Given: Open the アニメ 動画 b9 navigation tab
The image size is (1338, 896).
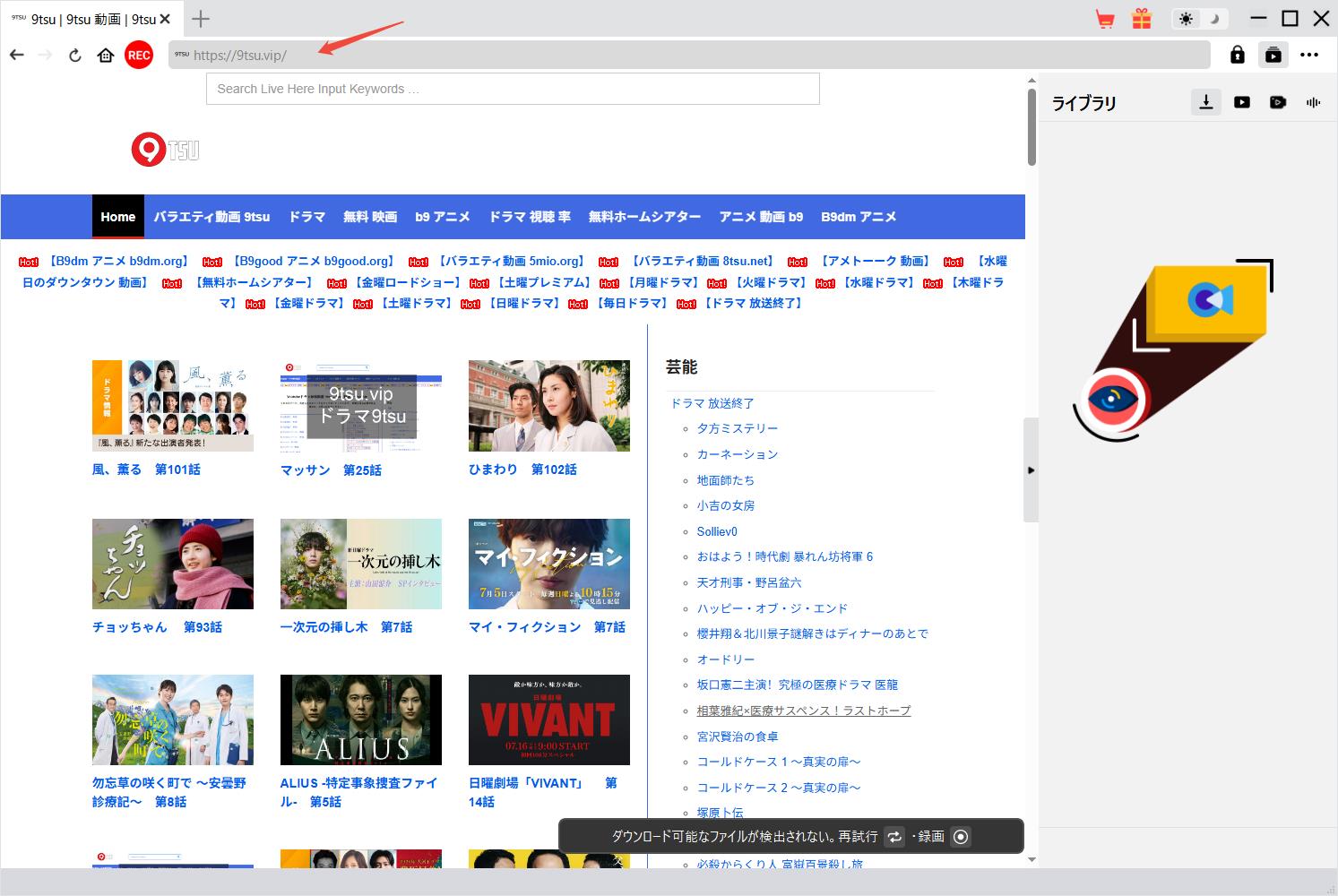Looking at the screenshot, I should click(761, 217).
